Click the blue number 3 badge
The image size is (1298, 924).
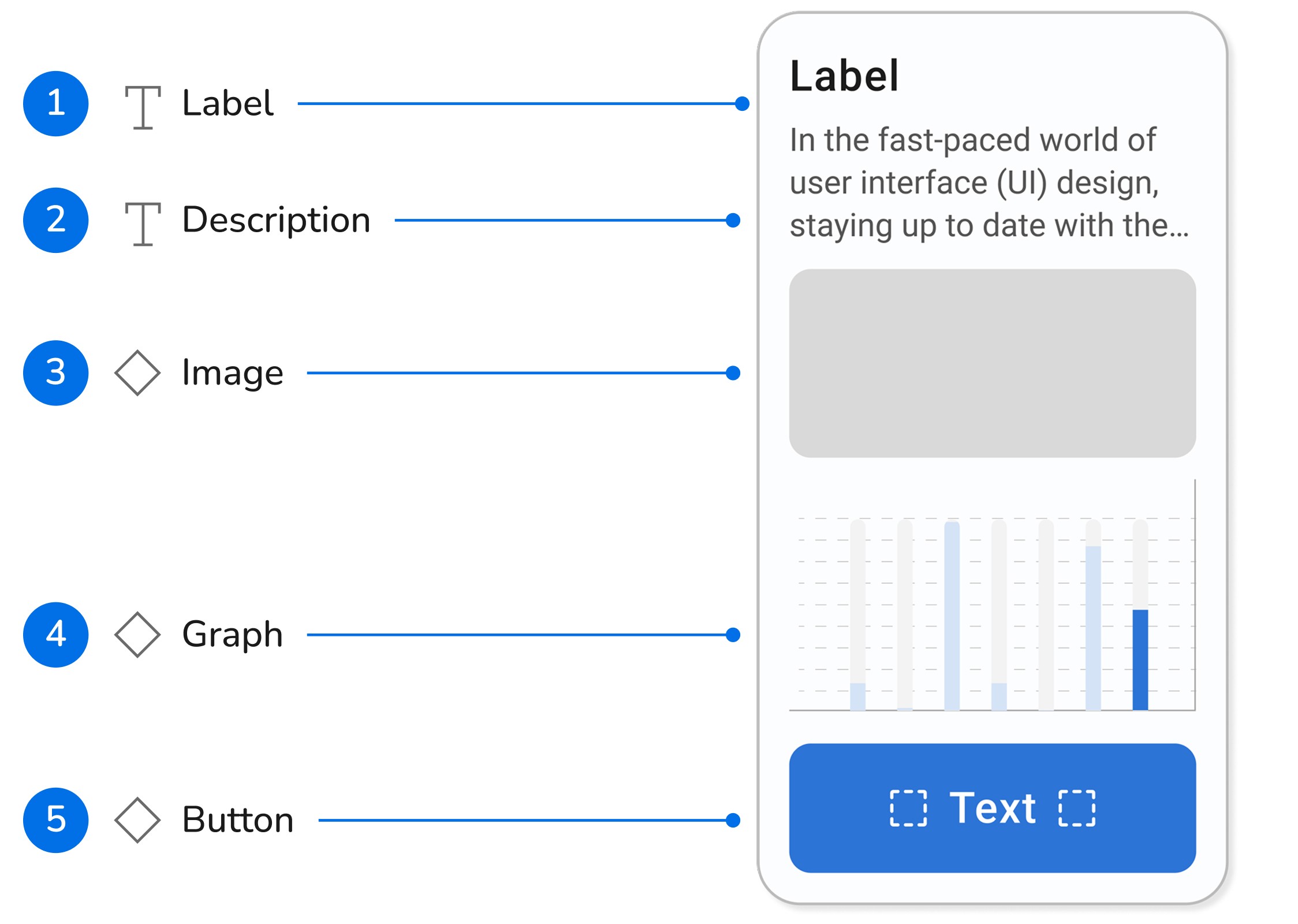(56, 373)
